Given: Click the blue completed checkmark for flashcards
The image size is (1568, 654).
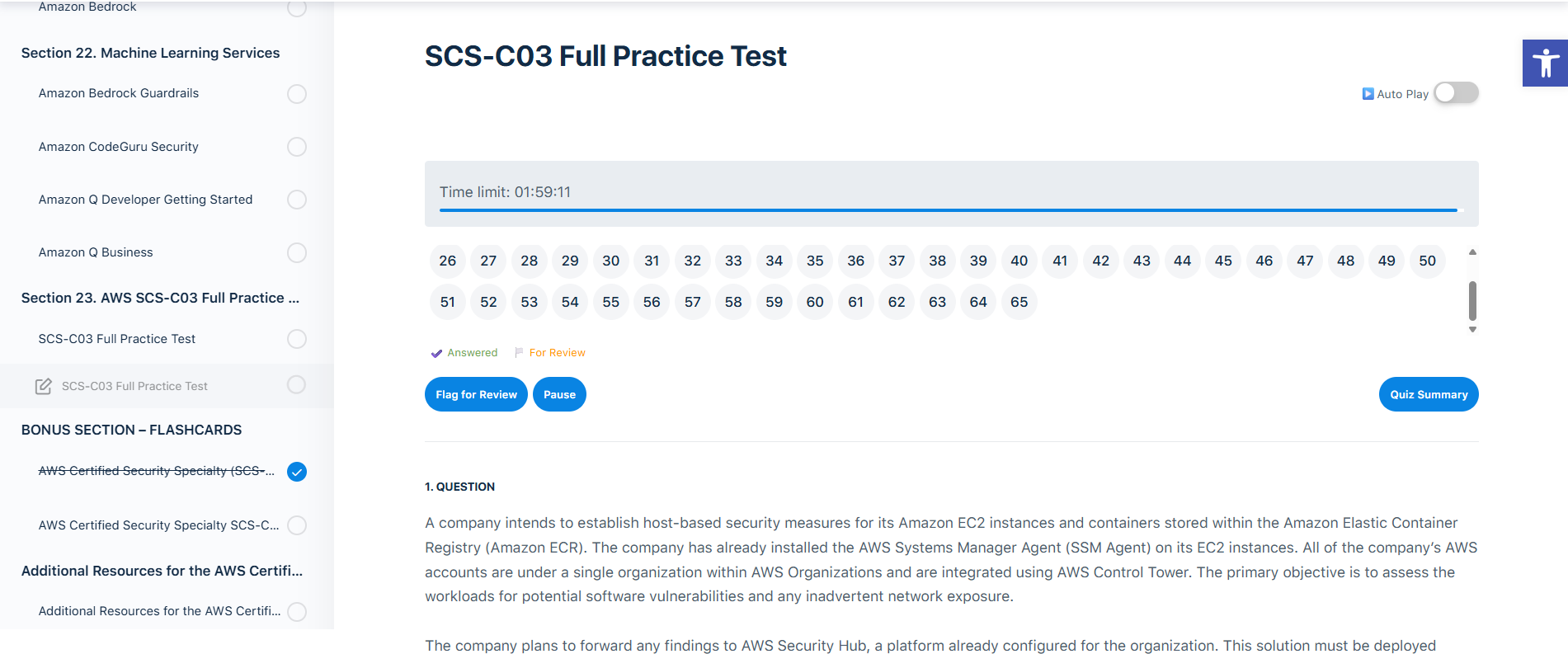Looking at the screenshot, I should (x=297, y=472).
